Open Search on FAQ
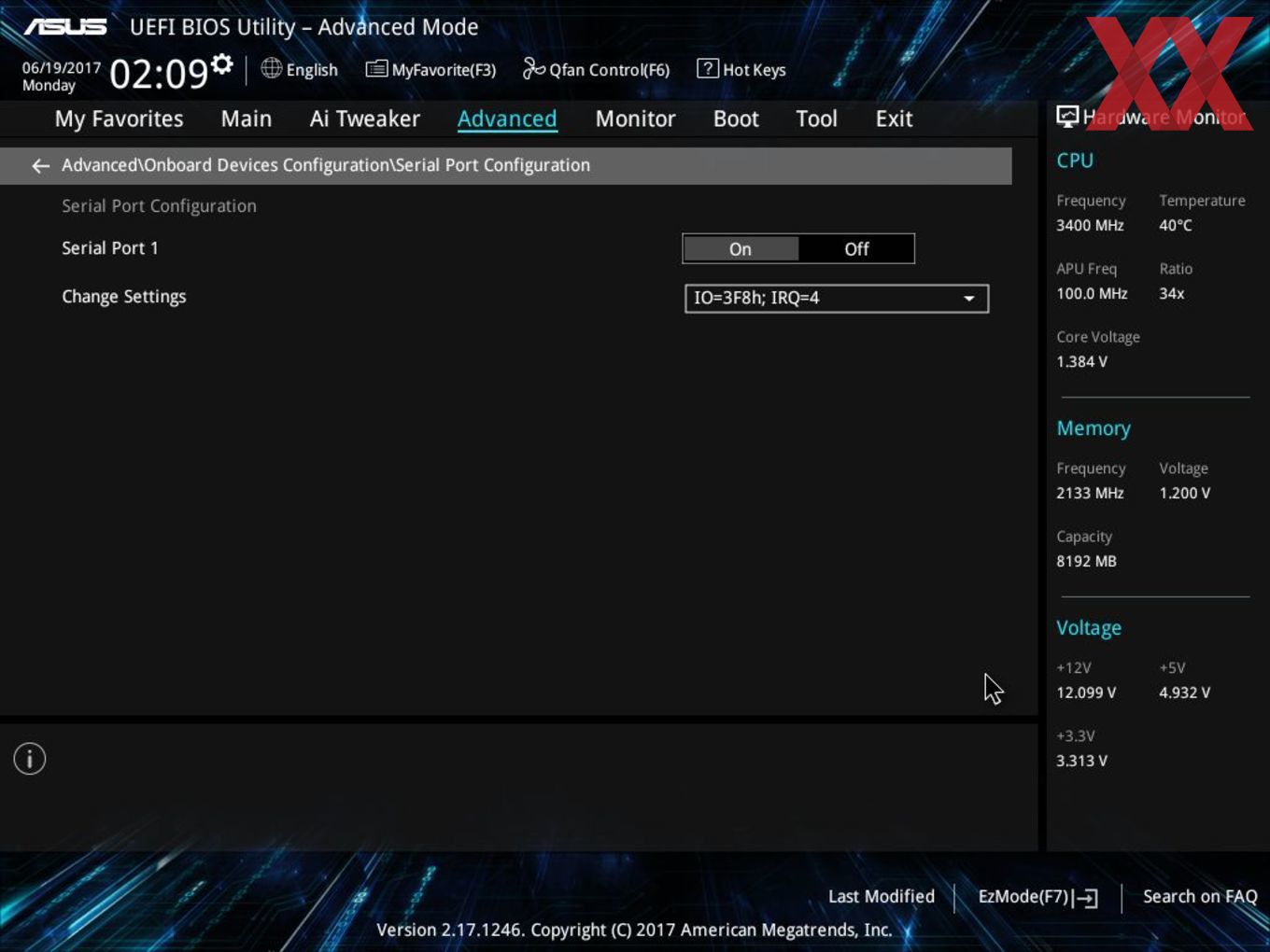The width and height of the screenshot is (1270, 952). (x=1200, y=897)
